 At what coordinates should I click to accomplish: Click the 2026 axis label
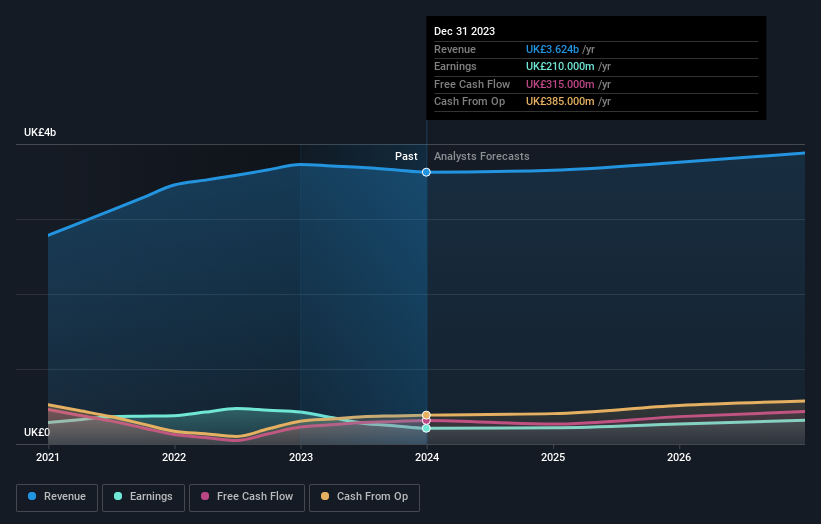[x=679, y=458]
